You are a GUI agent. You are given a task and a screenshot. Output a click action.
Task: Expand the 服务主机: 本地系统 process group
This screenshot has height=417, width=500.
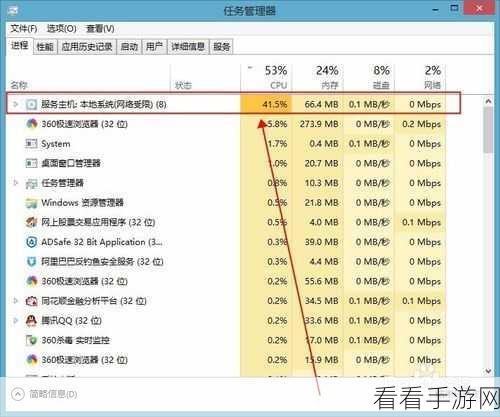15,104
